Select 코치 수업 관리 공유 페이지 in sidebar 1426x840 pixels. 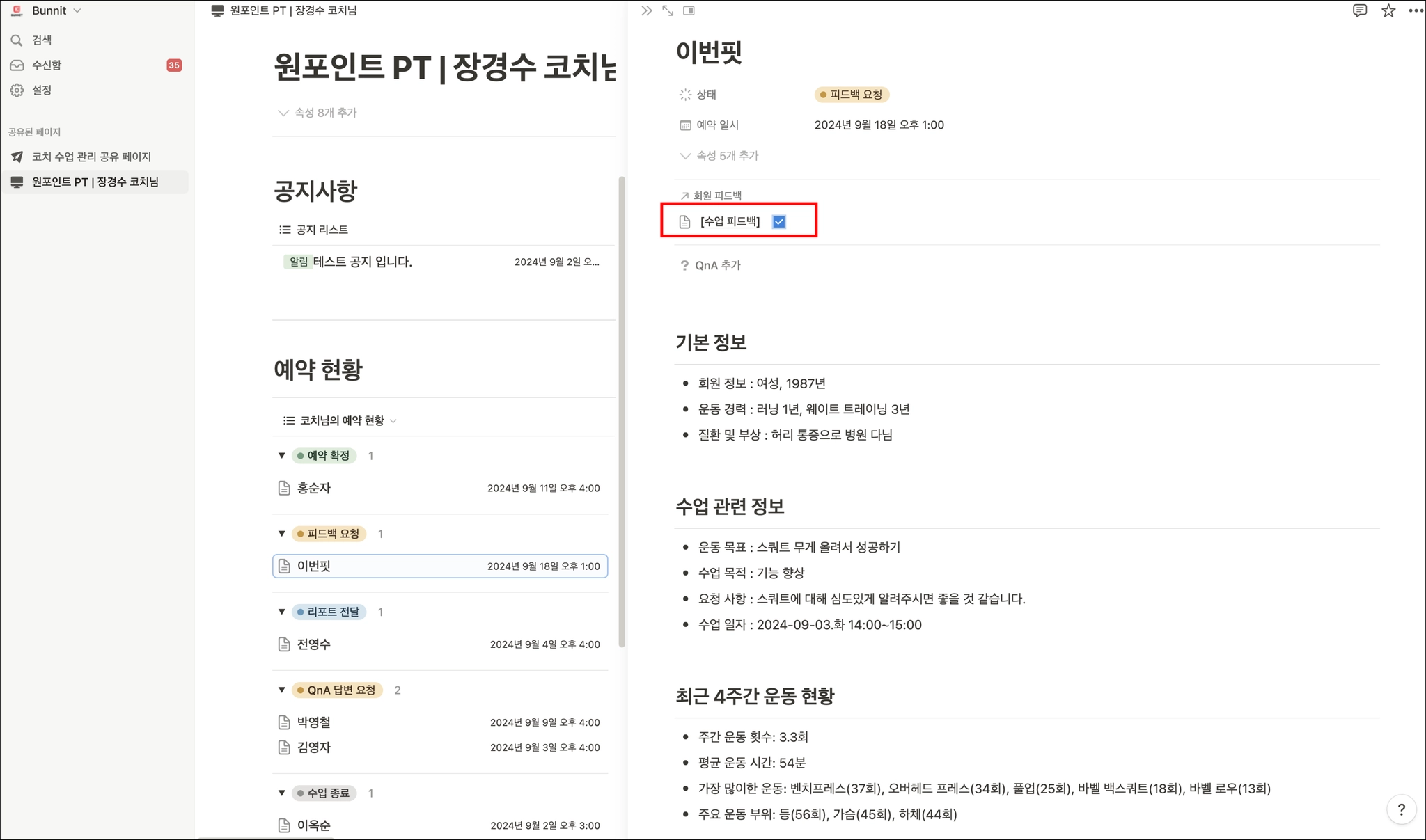[x=91, y=157]
